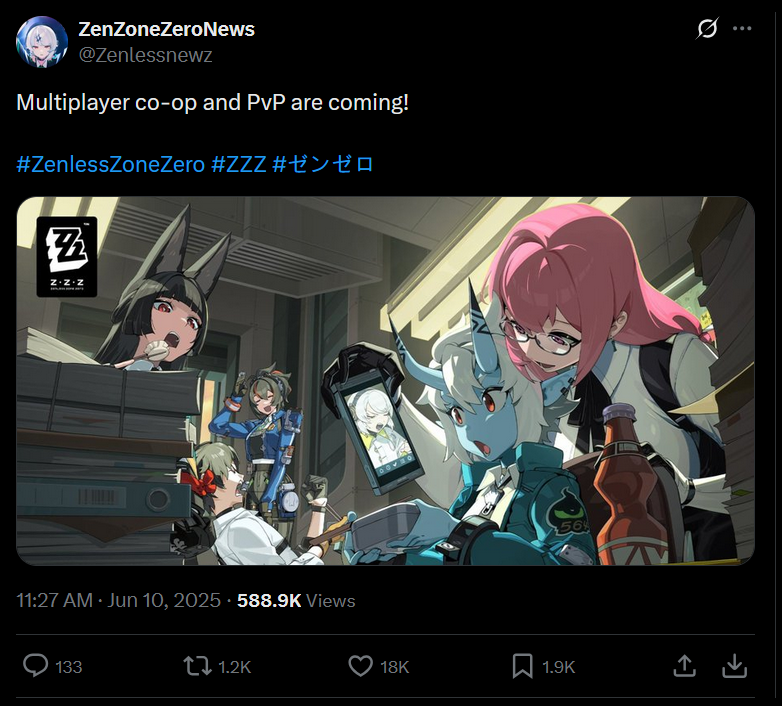The height and width of the screenshot is (706, 782).
Task: Download media with the download arrow icon
Action: (x=734, y=666)
